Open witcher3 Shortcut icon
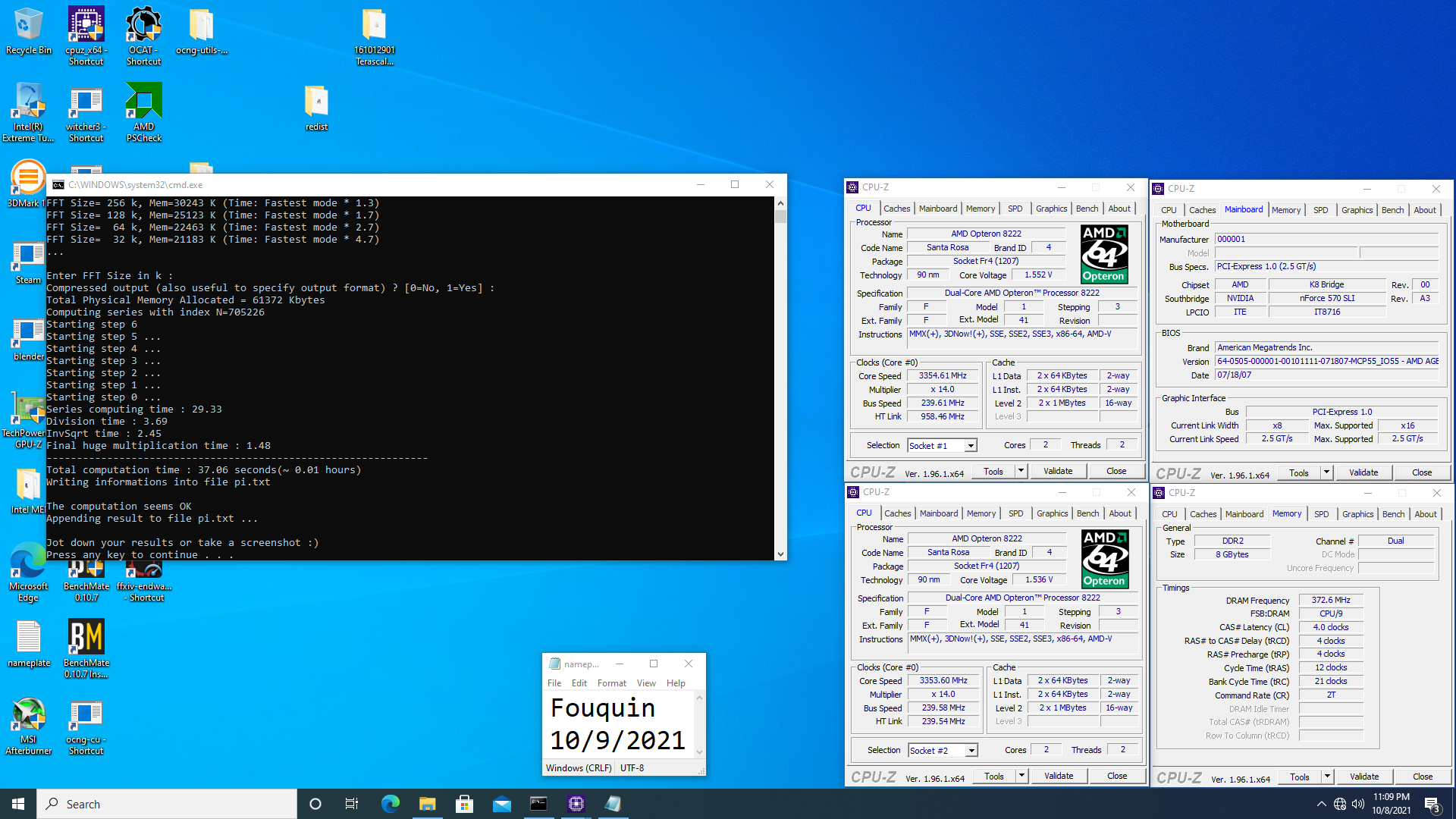Screen dimensions: 1456x819 click(86, 112)
